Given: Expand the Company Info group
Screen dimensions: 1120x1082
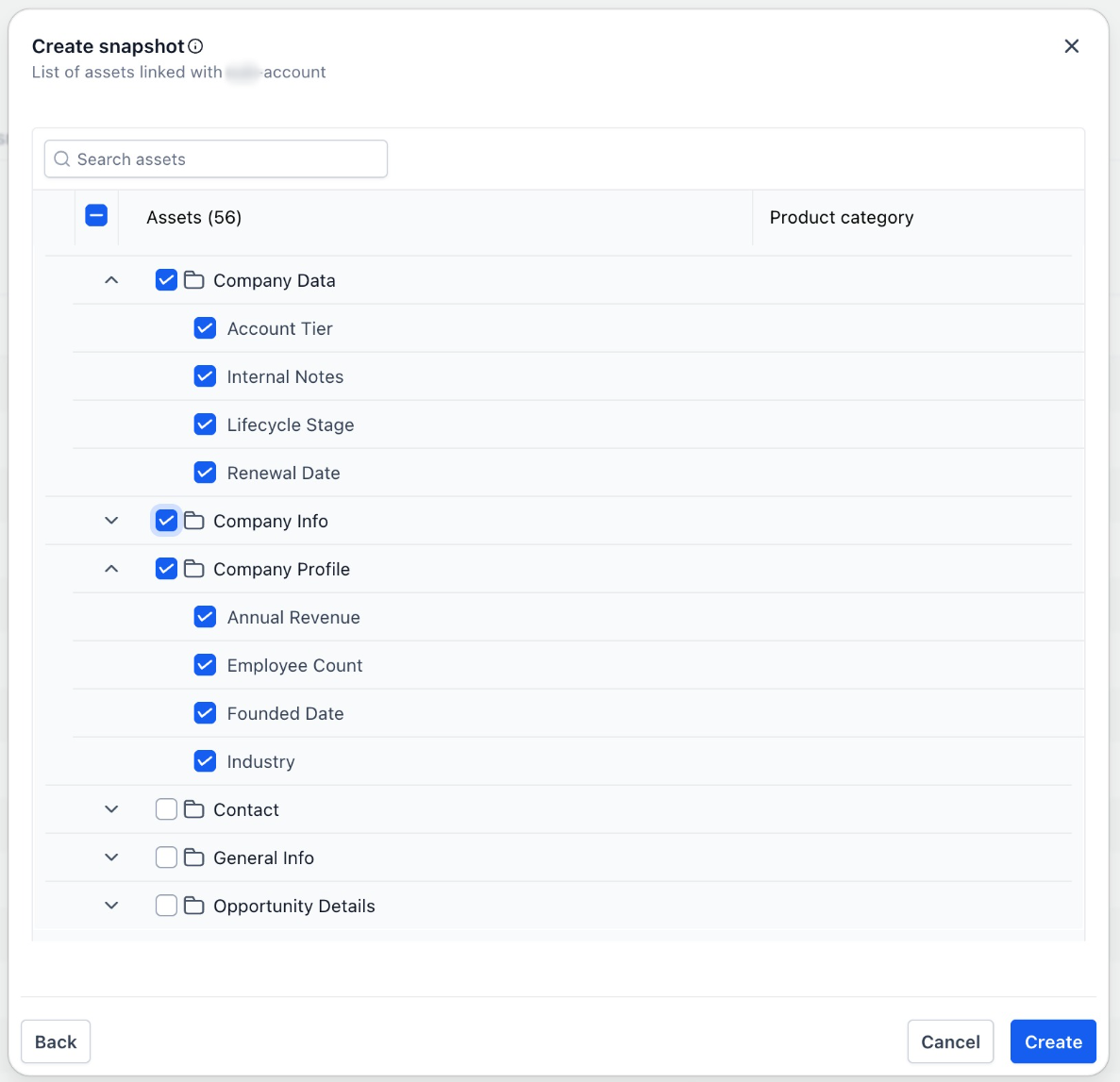Looking at the screenshot, I should [x=111, y=521].
